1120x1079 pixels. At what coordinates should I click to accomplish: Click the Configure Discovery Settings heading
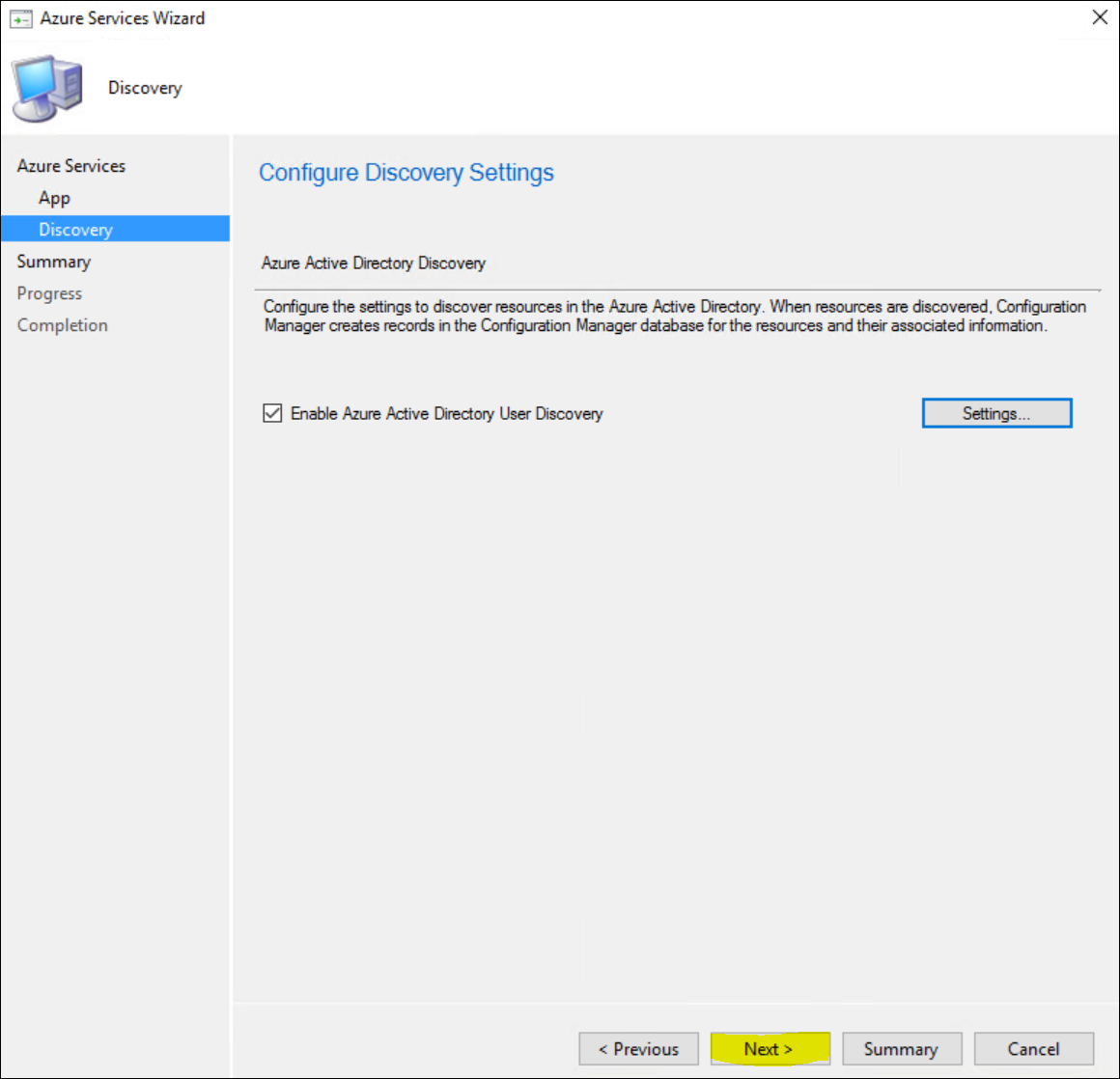pyautogui.click(x=406, y=172)
